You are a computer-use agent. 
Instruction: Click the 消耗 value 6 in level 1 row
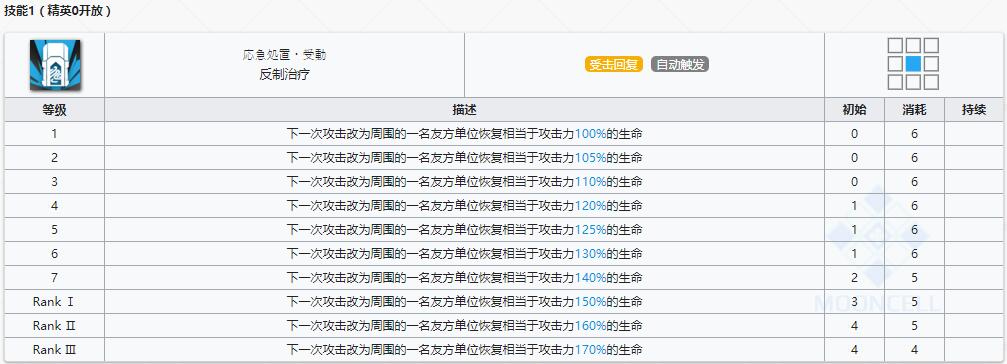(x=914, y=134)
